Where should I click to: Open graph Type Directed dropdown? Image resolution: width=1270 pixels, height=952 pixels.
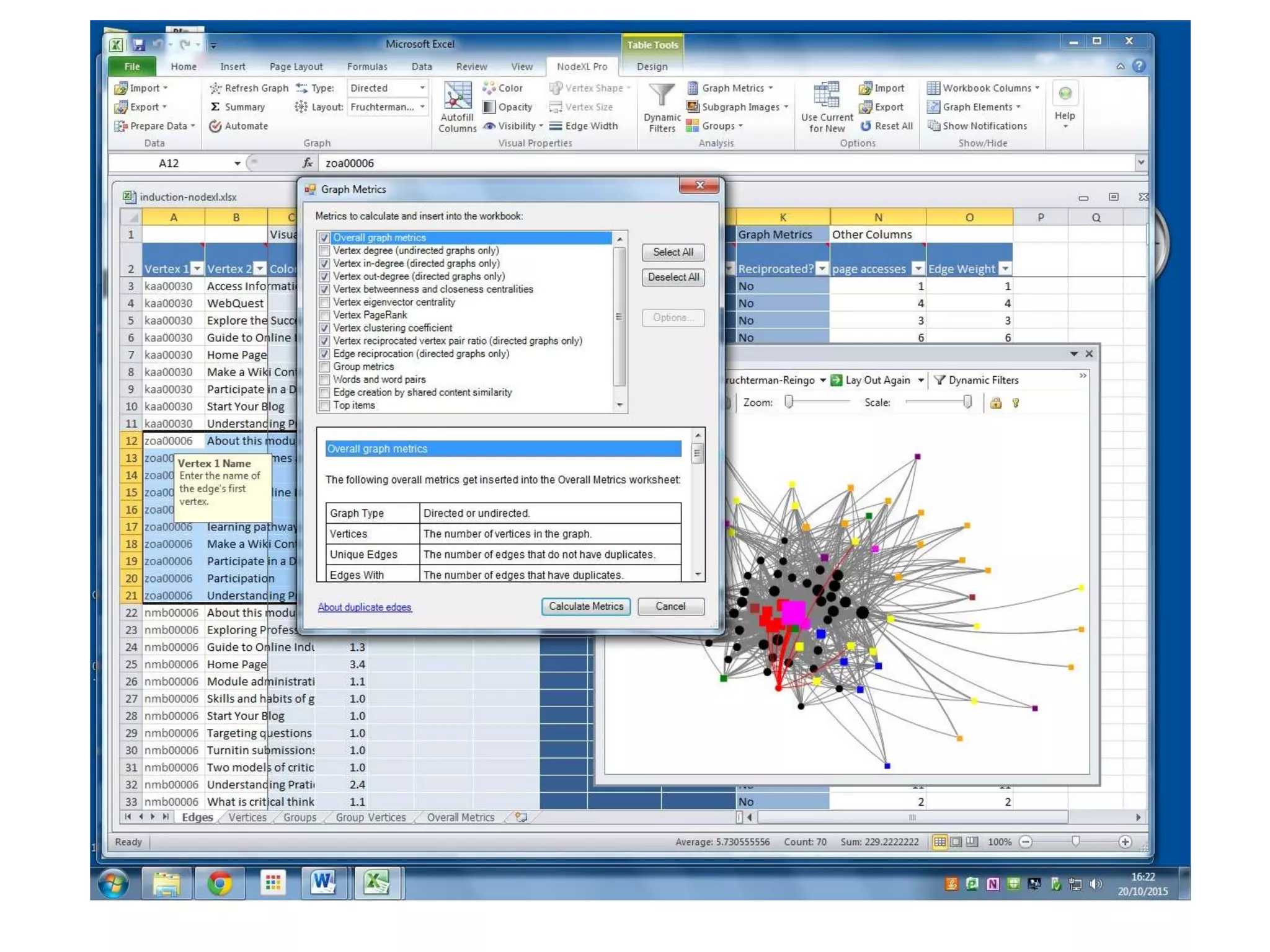(x=422, y=89)
